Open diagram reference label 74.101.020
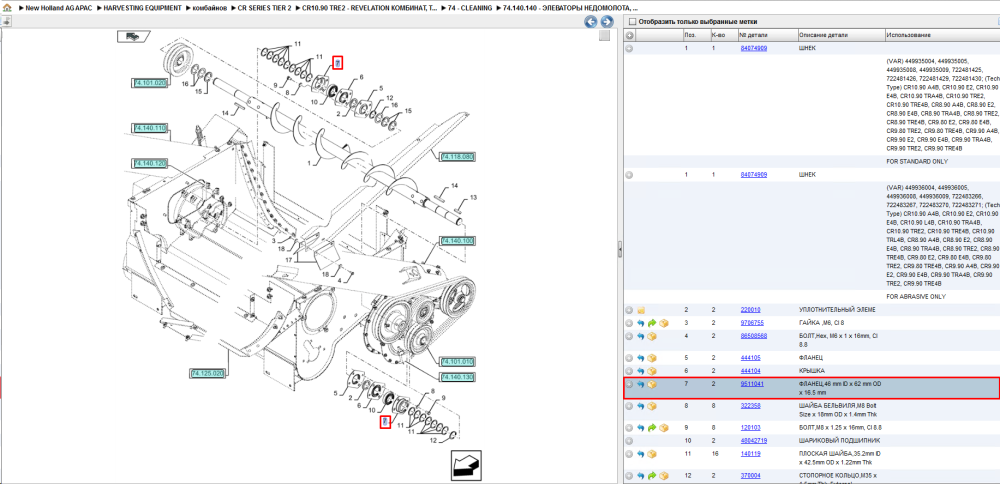 [150, 83]
